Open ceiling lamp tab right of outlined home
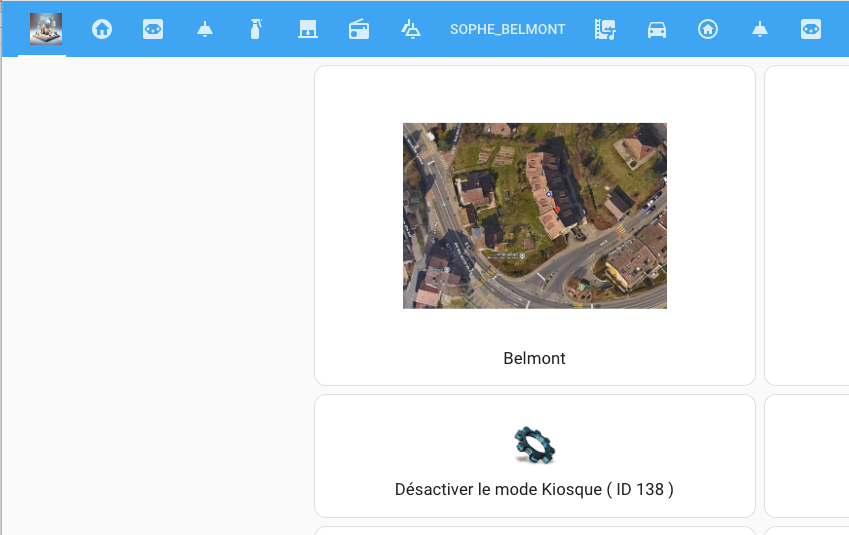Image resolution: width=849 pixels, height=535 pixels. (760, 29)
